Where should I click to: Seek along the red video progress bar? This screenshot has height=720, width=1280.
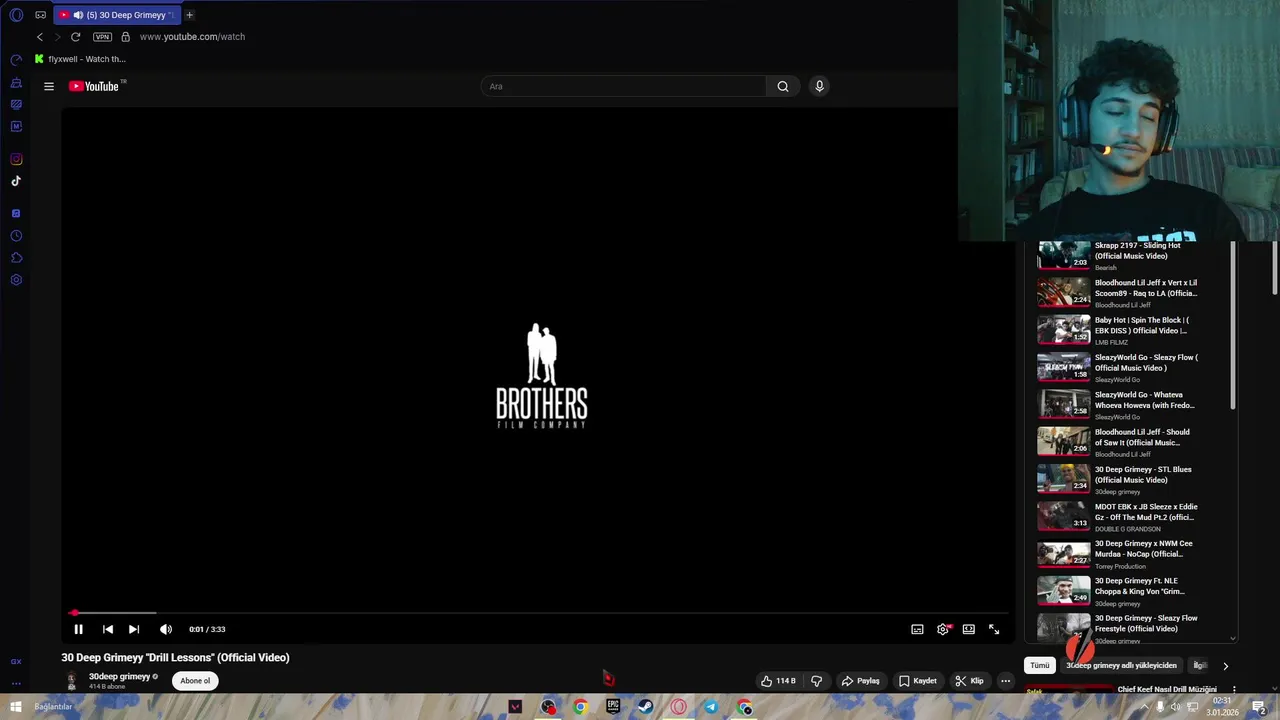point(540,612)
